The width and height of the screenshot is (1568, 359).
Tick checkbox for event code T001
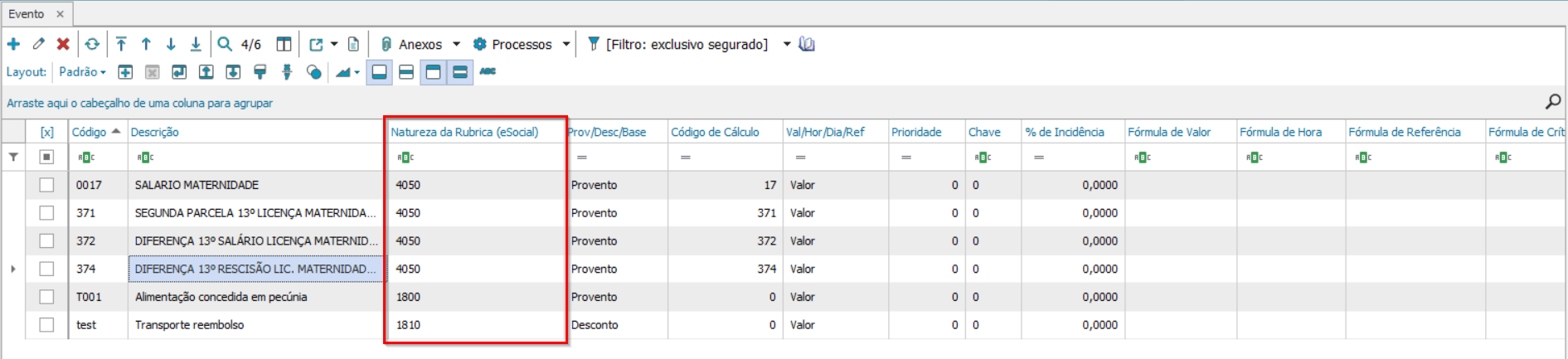46,297
